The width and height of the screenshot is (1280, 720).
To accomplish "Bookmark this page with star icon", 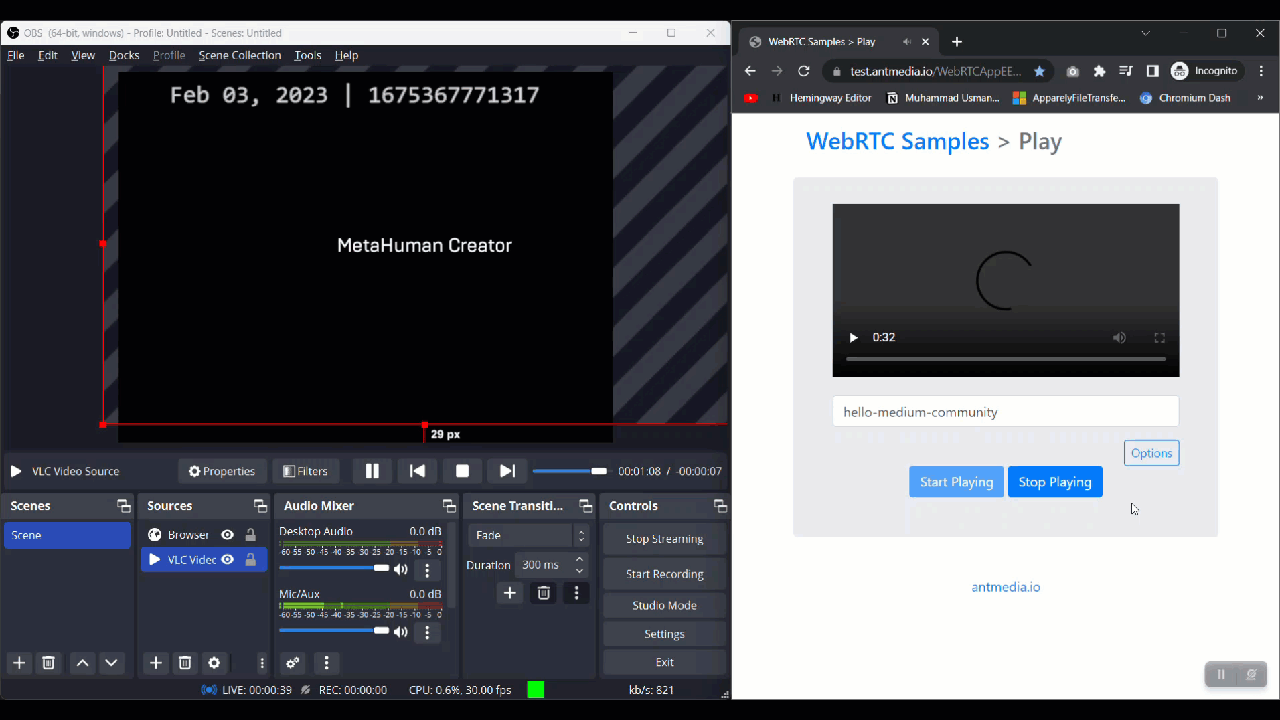I will pyautogui.click(x=1039, y=71).
